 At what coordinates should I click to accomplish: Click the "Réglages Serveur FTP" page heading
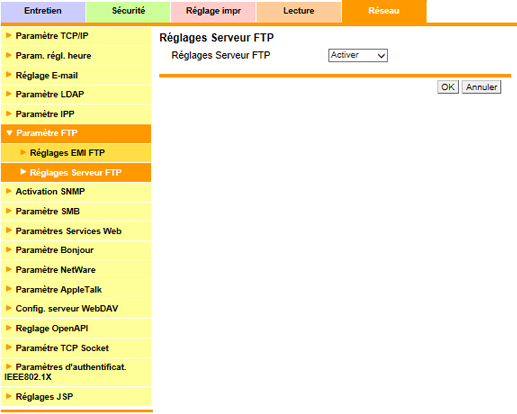(217, 38)
